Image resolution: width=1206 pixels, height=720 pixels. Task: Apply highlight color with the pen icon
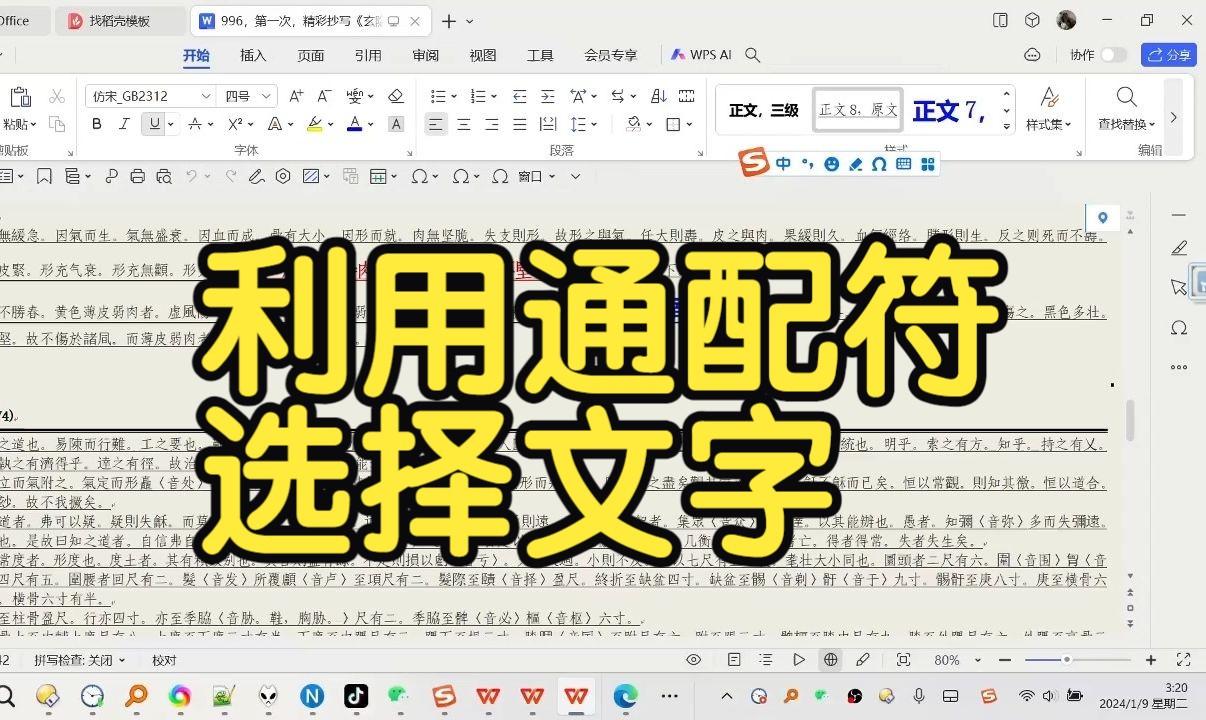[x=313, y=123]
